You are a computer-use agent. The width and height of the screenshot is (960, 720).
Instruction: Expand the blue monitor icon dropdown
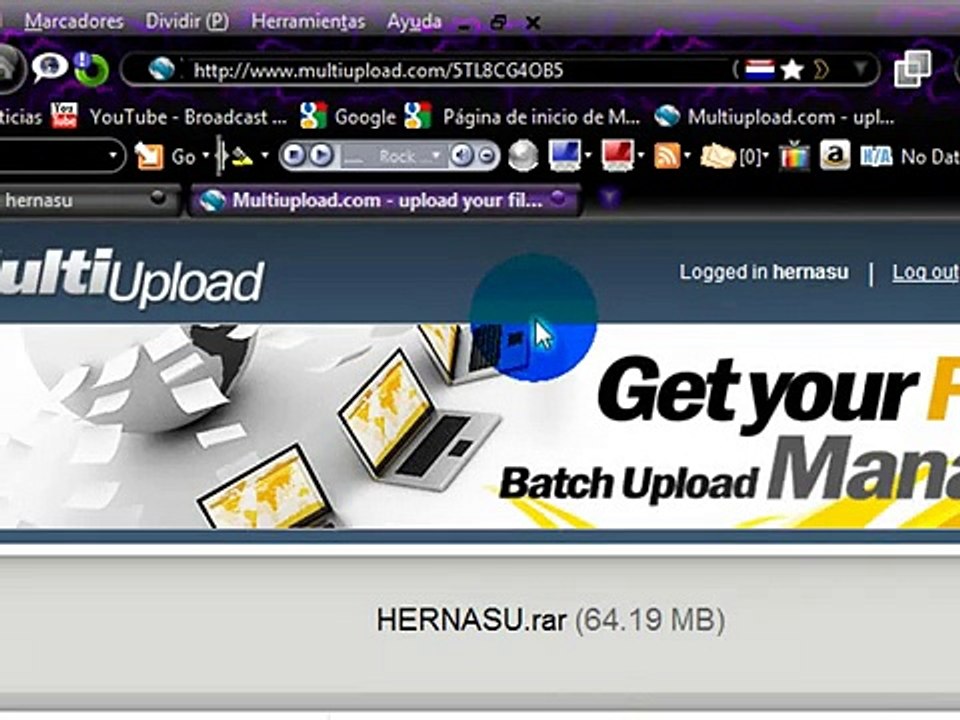tap(588, 155)
